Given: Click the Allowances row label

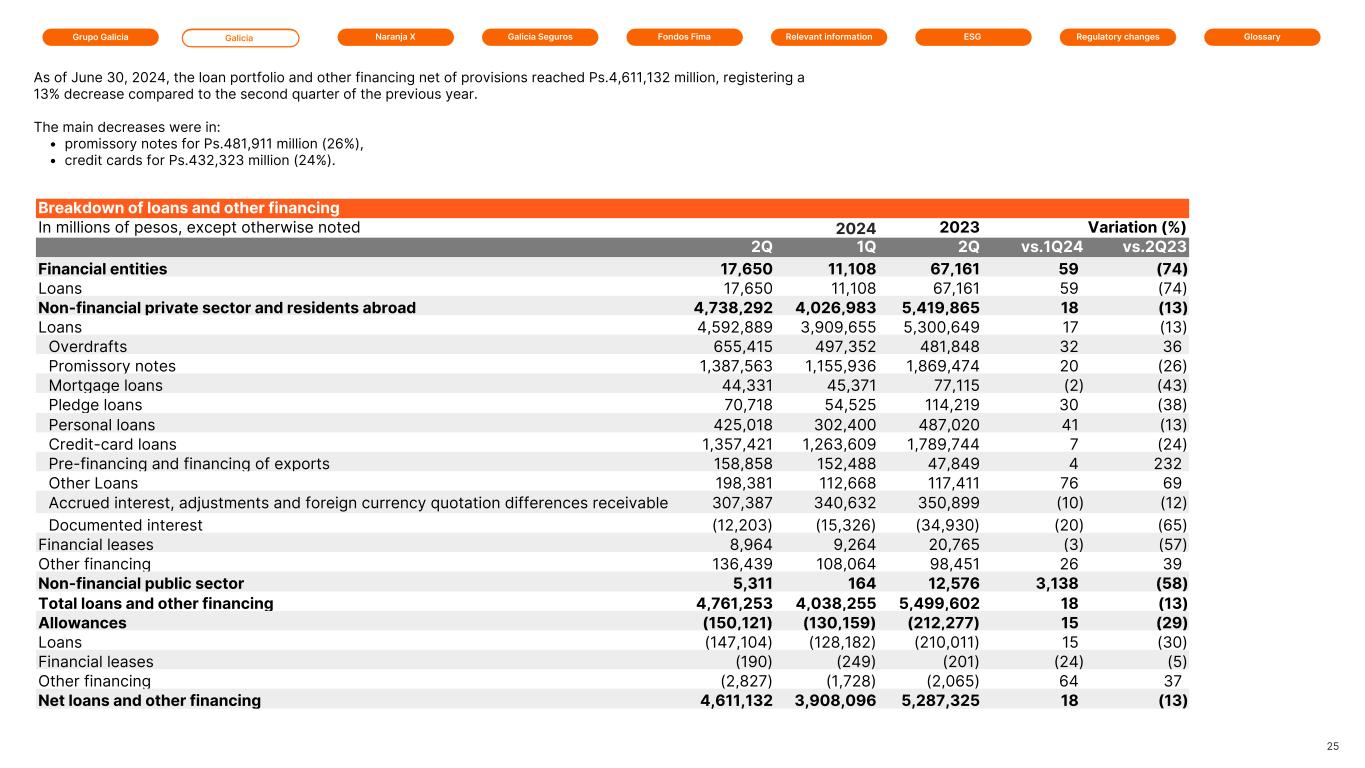Looking at the screenshot, I should pyautogui.click(x=82, y=622).
